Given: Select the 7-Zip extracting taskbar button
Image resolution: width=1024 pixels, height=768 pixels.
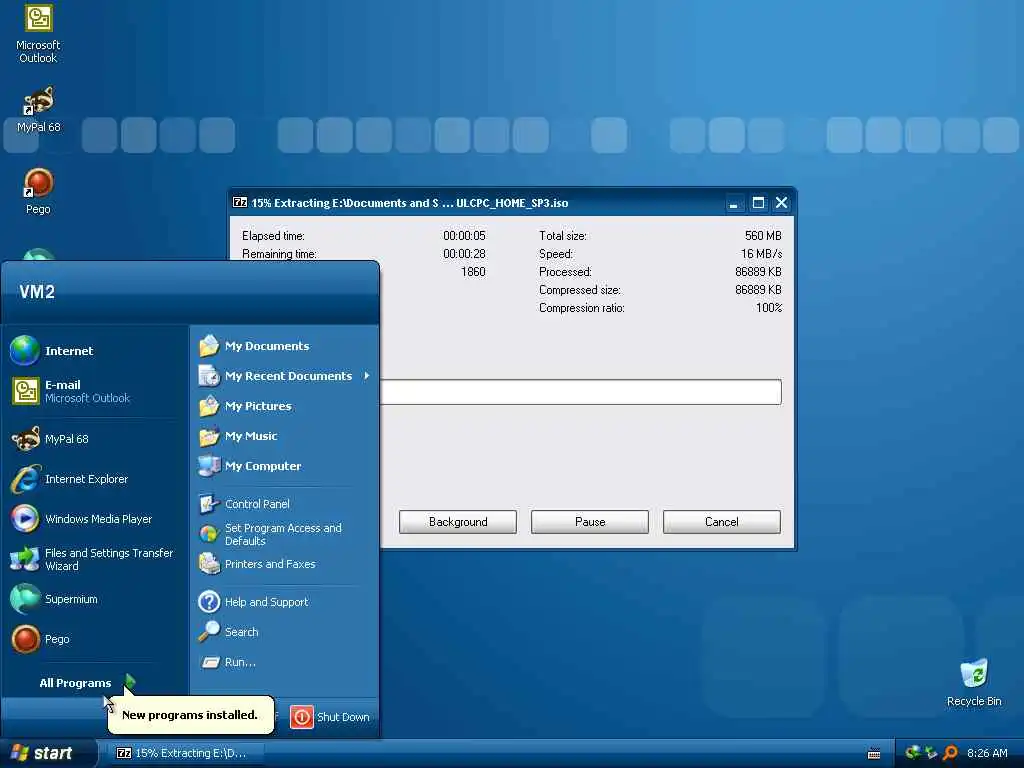Looking at the screenshot, I should click(186, 753).
